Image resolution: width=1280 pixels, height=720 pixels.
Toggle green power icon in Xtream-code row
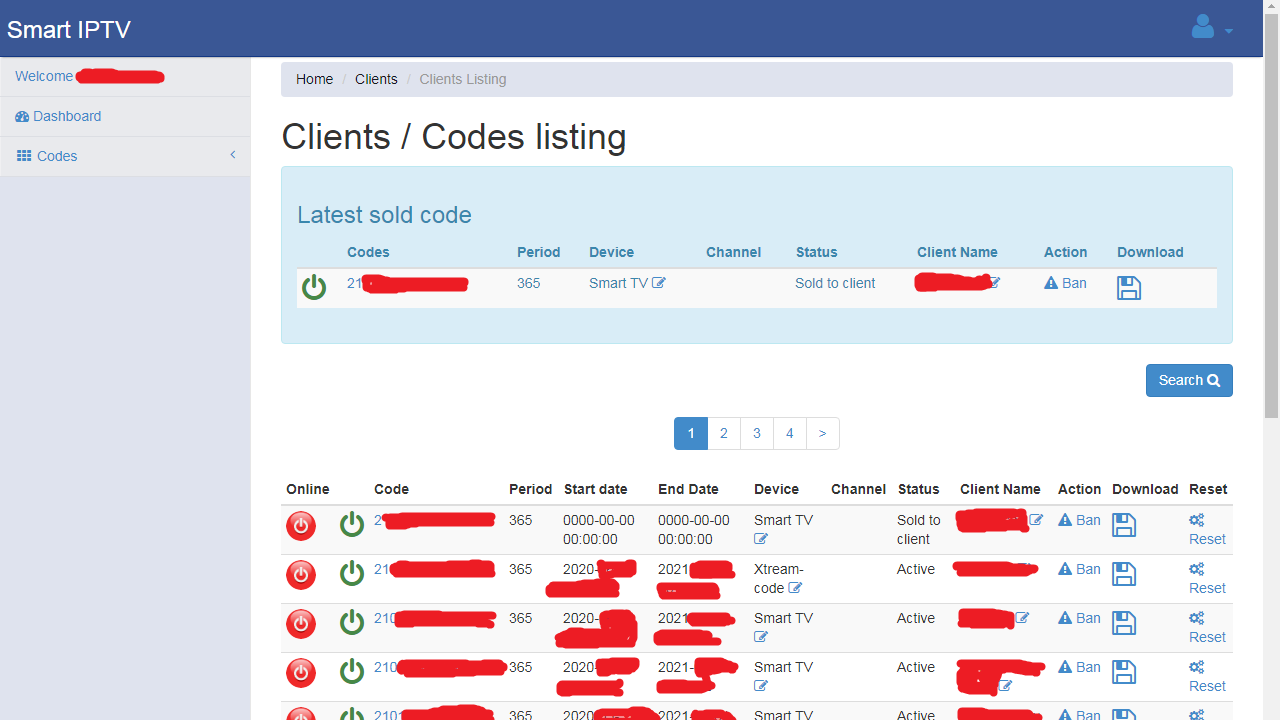click(352, 573)
